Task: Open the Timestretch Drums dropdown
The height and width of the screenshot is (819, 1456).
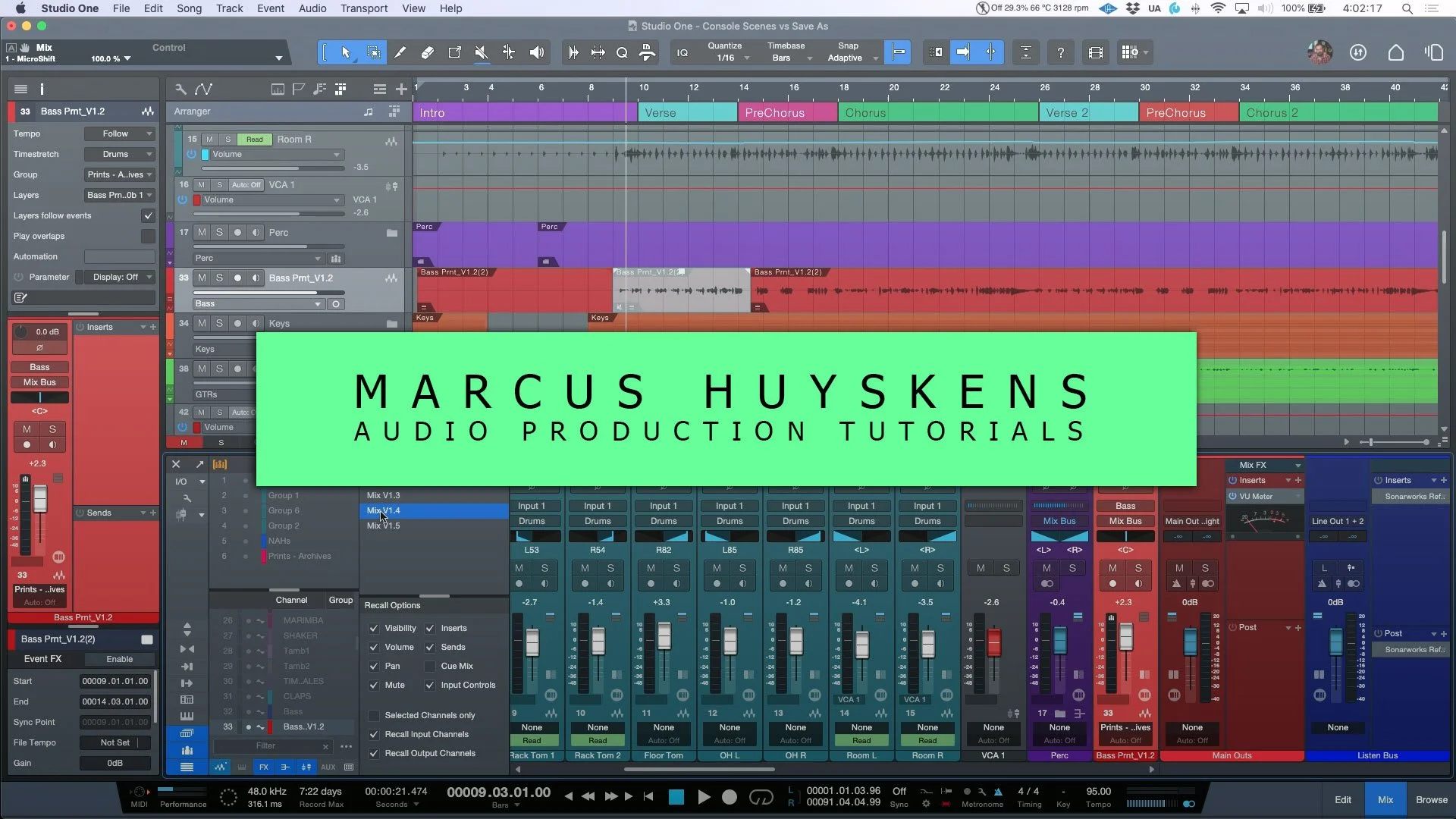Action: pos(119,154)
